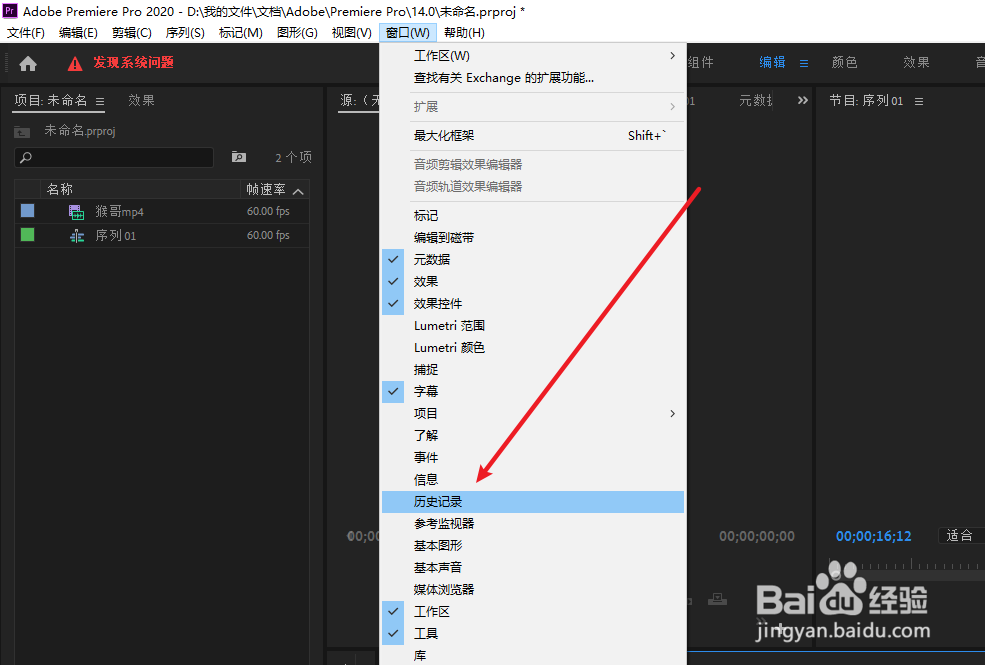Open the 序列(S) menu
Image resolution: width=985 pixels, height=665 pixels.
click(185, 33)
